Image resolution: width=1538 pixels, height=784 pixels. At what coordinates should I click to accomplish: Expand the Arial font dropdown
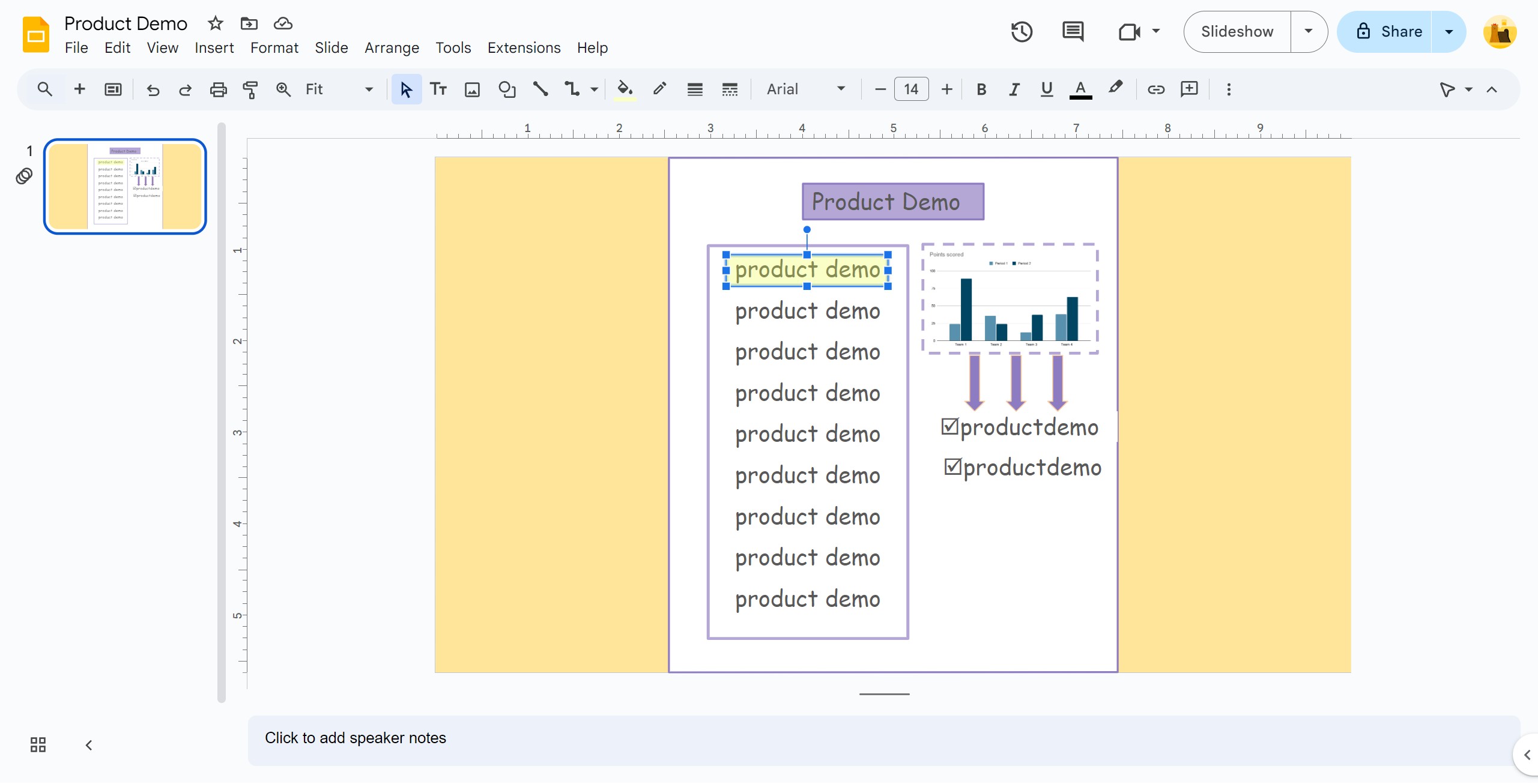click(x=806, y=89)
